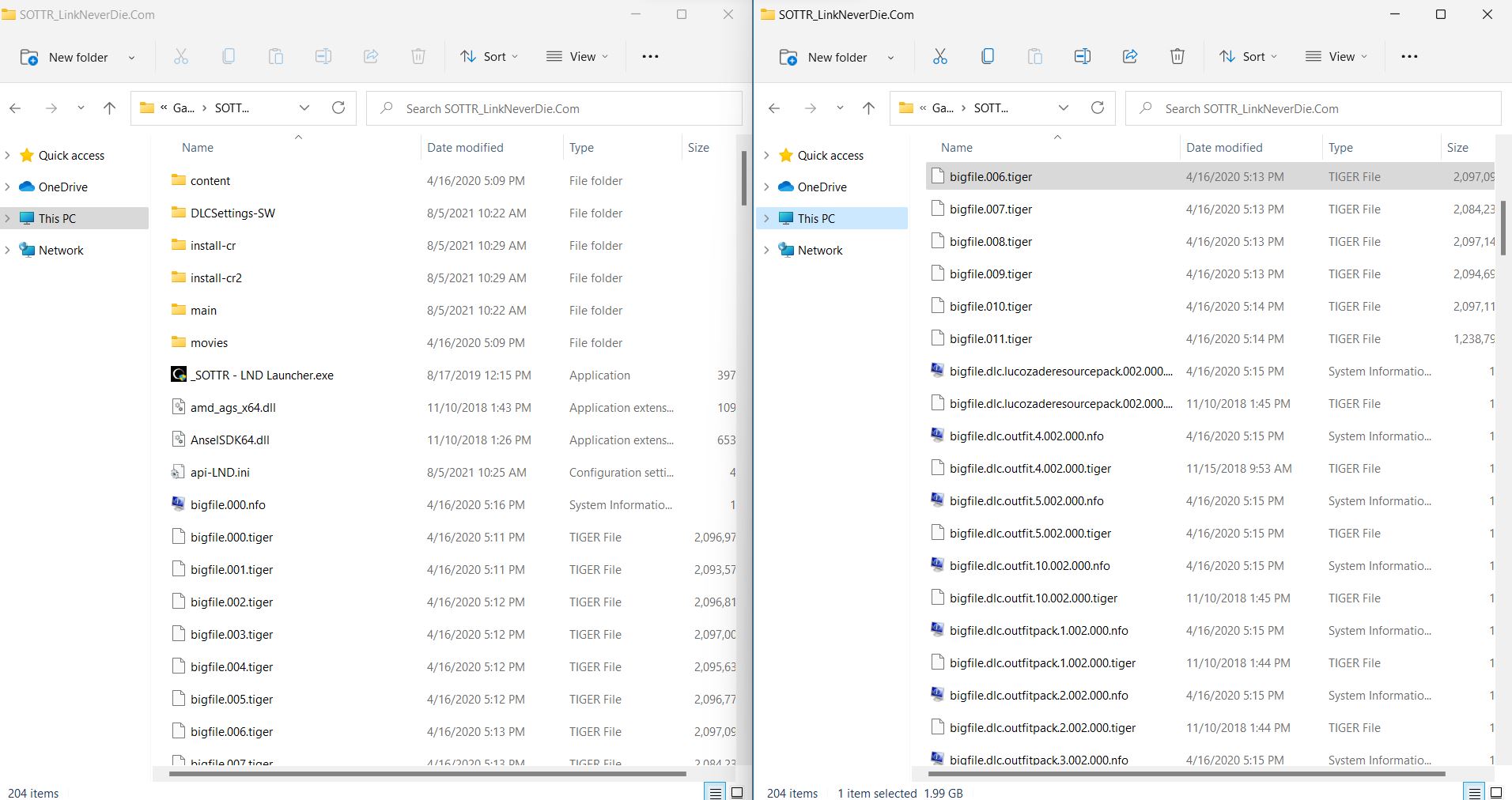Open See more menu in left window
Image resolution: width=1512 pixels, height=800 pixels.
click(650, 57)
